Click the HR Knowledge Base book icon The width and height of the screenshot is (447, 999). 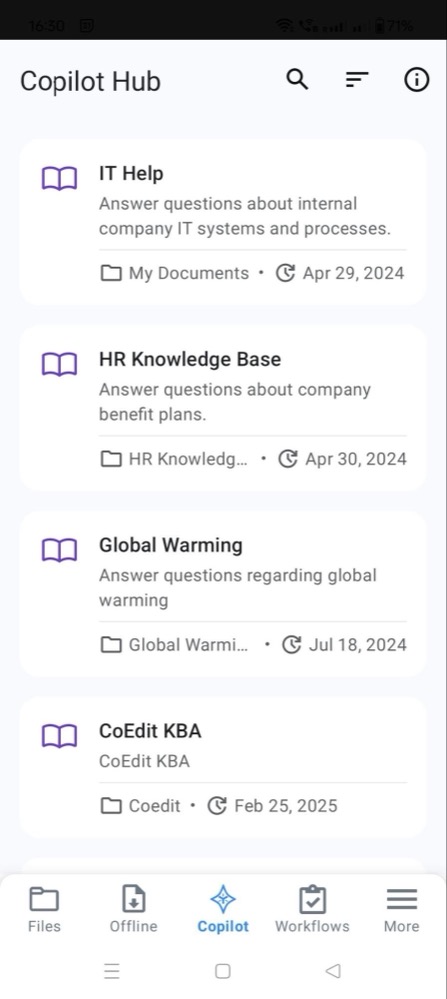[59, 365]
